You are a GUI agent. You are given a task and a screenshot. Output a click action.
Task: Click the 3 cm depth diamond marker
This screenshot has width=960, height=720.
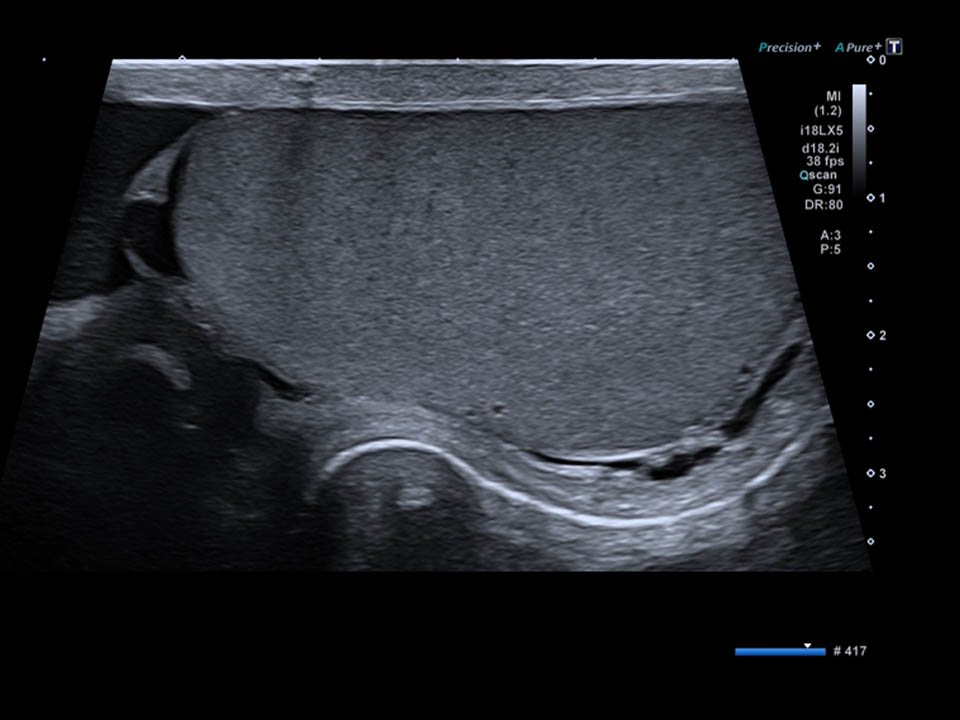coord(870,473)
